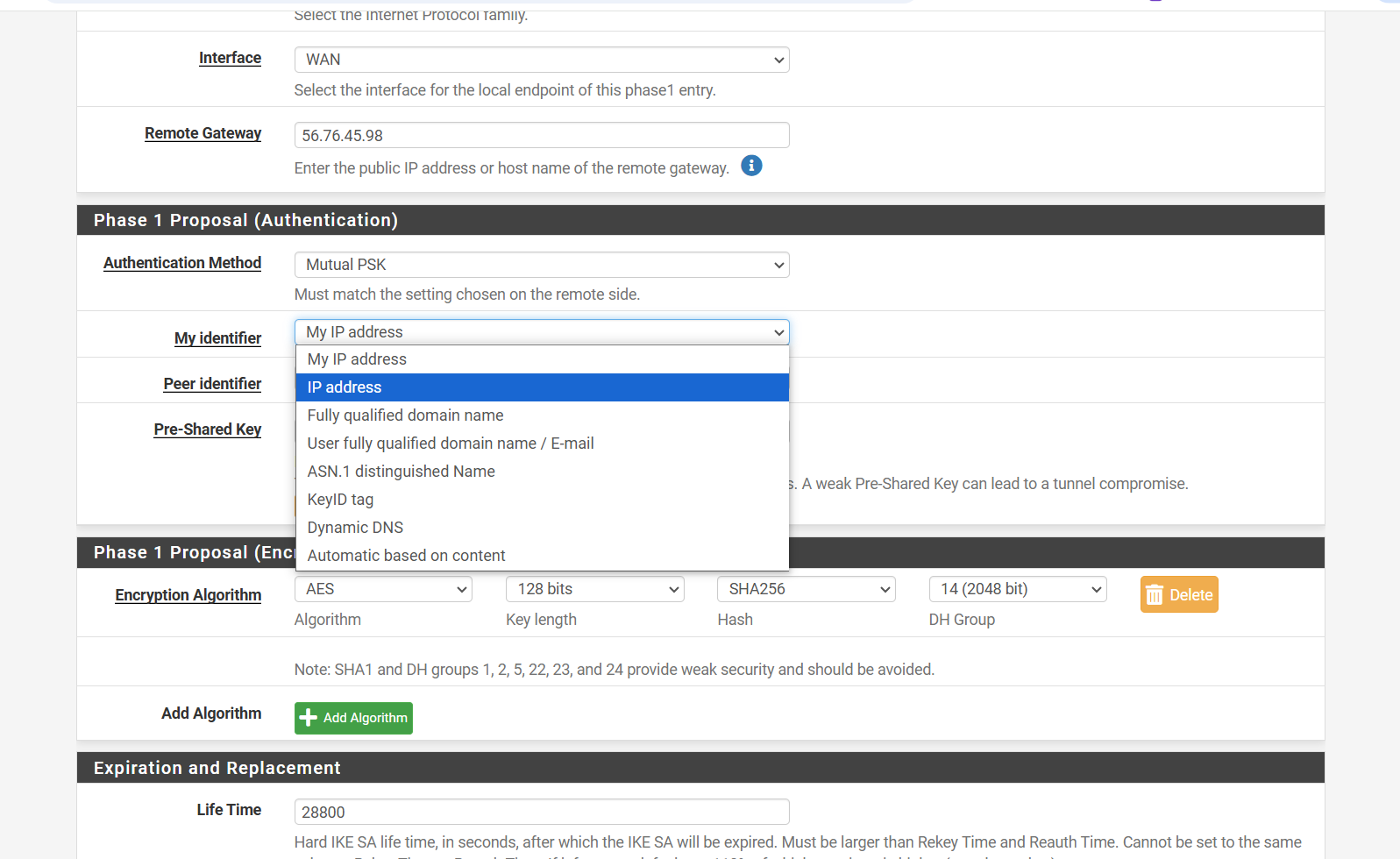Screen dimensions: 1400x859
Task: Open the 128 bits Key length dropdown
Action: coord(594,589)
